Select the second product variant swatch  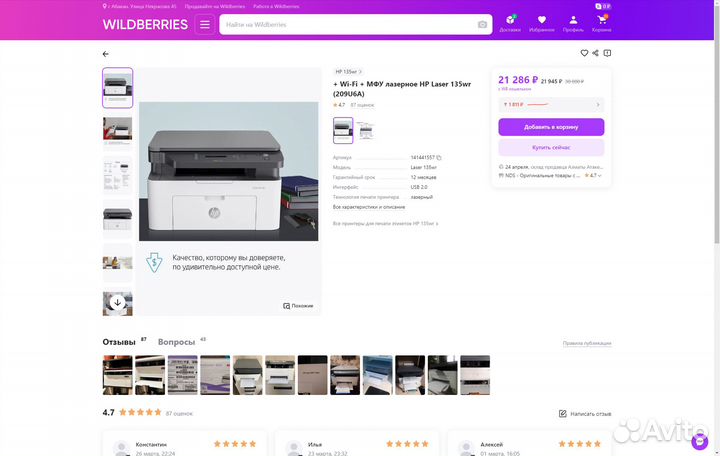(x=365, y=130)
